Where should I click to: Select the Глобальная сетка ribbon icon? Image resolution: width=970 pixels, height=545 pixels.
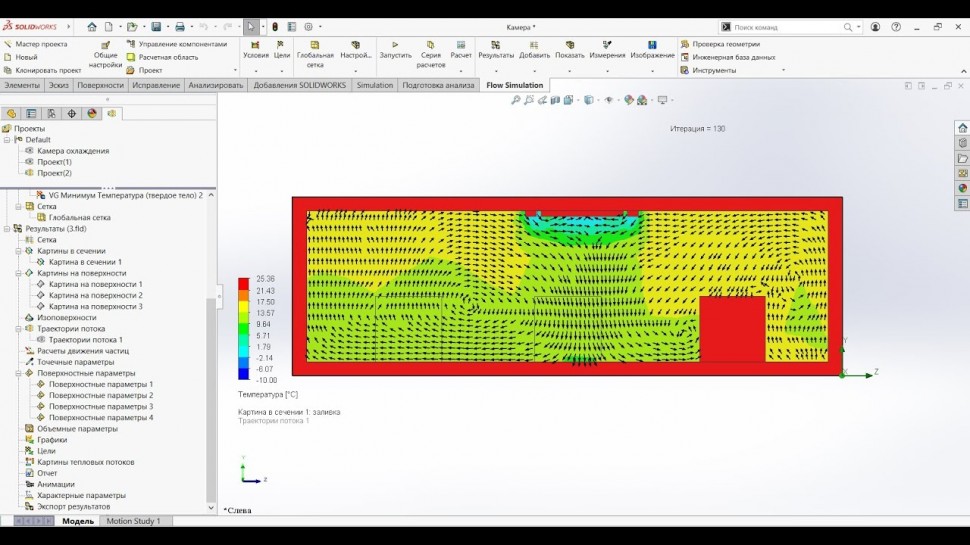(315, 45)
